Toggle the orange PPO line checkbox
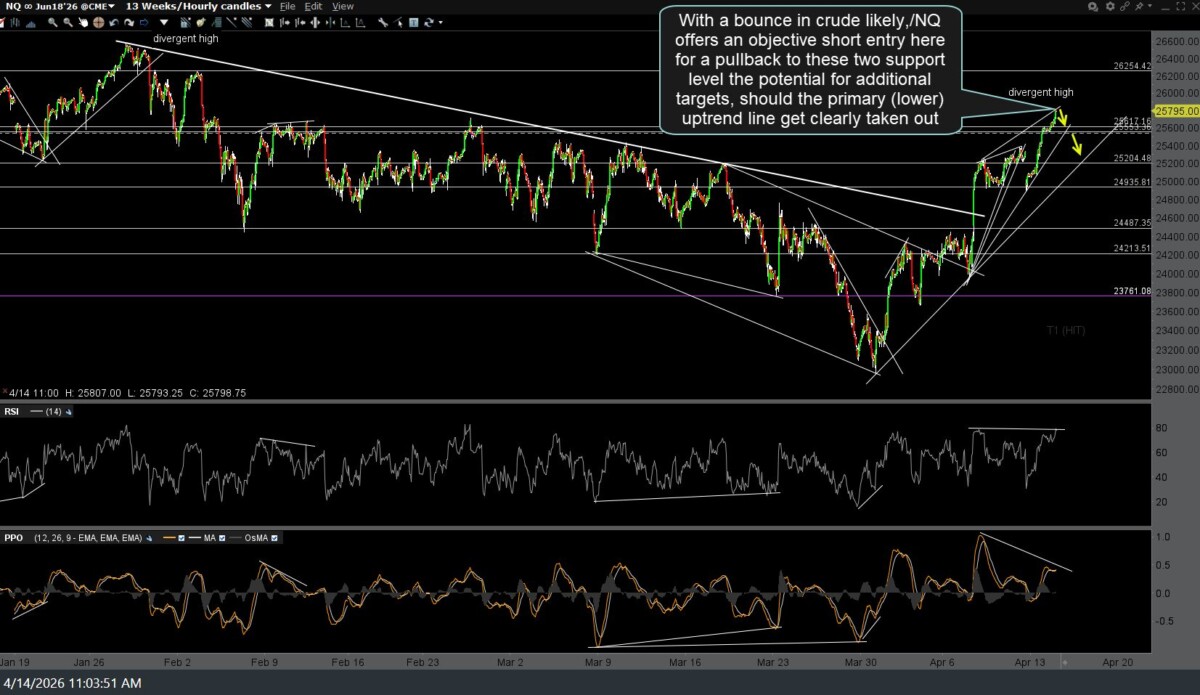The image size is (1200, 695). [x=181, y=538]
